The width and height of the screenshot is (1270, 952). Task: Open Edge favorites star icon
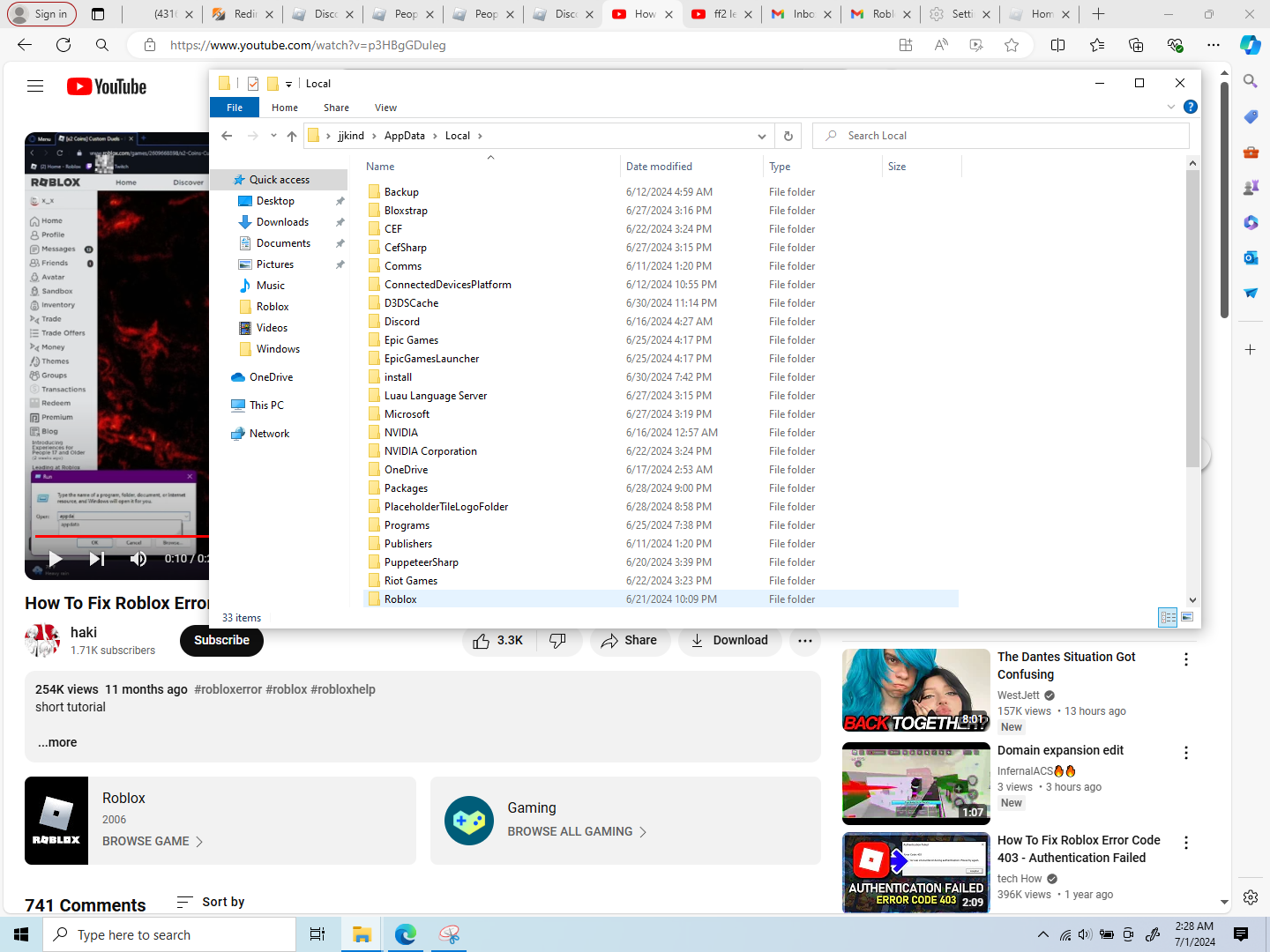click(1012, 45)
